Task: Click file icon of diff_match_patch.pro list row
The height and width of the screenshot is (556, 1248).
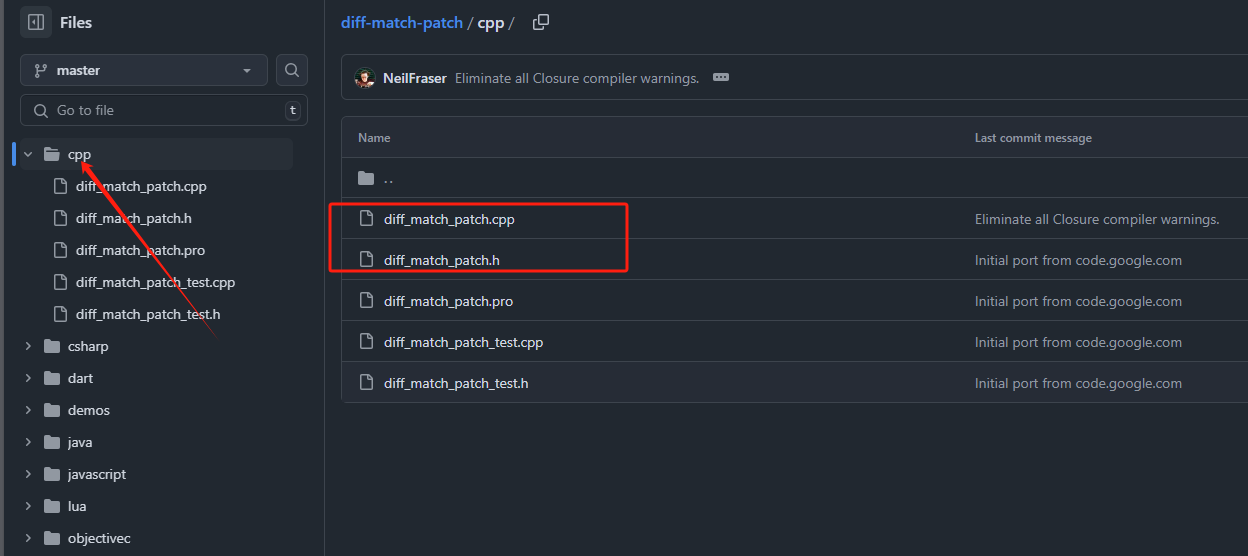Action: coord(366,301)
